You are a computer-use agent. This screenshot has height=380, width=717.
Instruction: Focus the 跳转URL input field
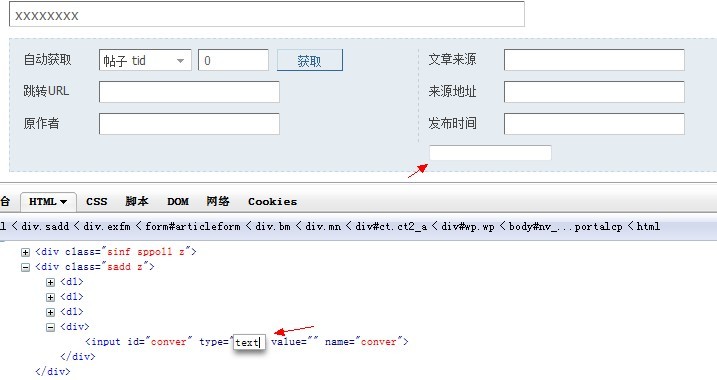pyautogui.click(x=189, y=92)
